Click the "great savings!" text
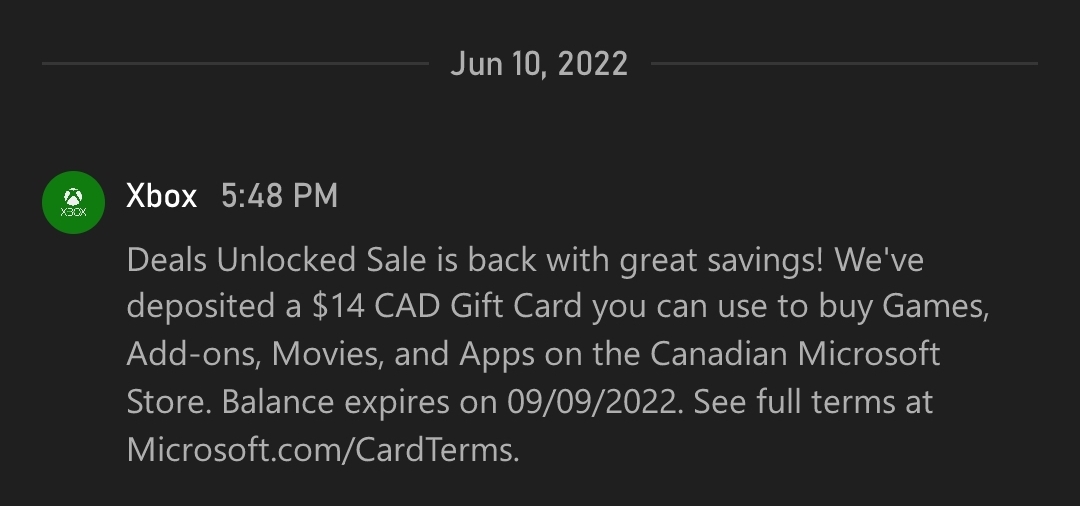Image resolution: width=1080 pixels, height=506 pixels. (721, 262)
